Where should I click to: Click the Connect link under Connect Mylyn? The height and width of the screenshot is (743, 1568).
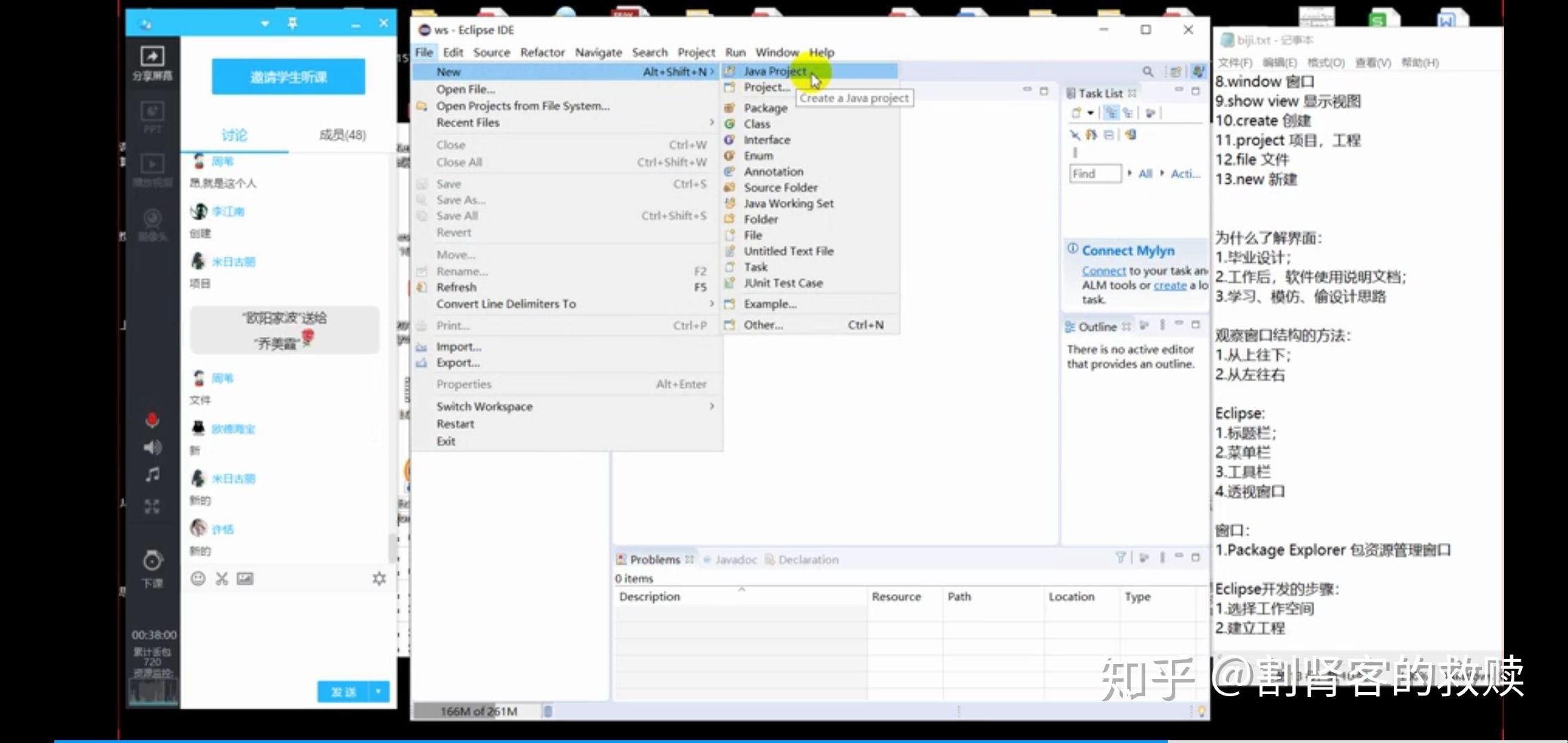coord(1103,271)
